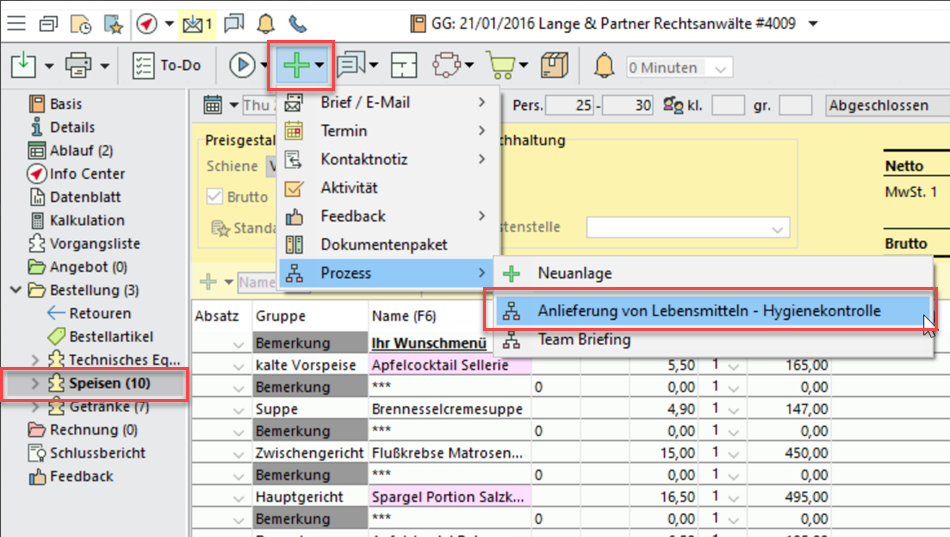
Task: Select Anlieferung von Lebensmitteln - Hygienekontrolle
Action: (708, 310)
